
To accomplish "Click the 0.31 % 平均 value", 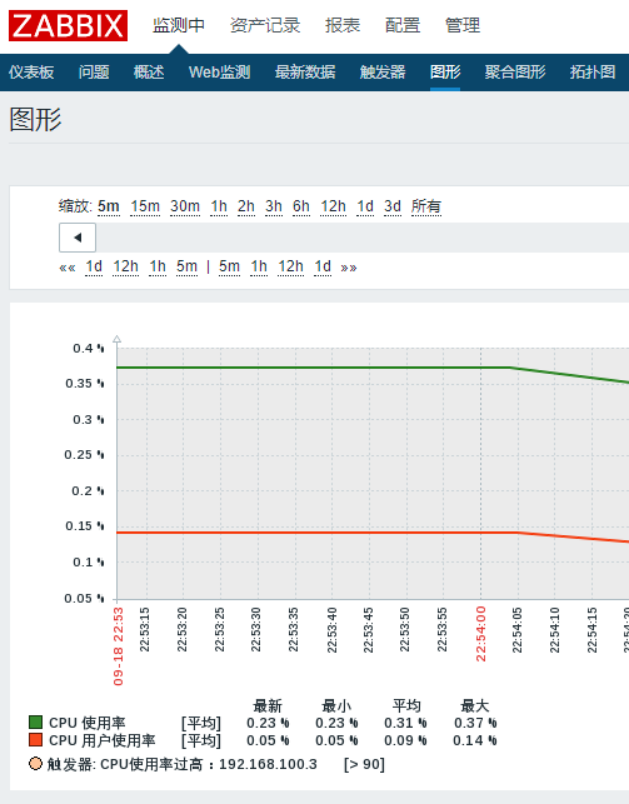I will (405, 723).
